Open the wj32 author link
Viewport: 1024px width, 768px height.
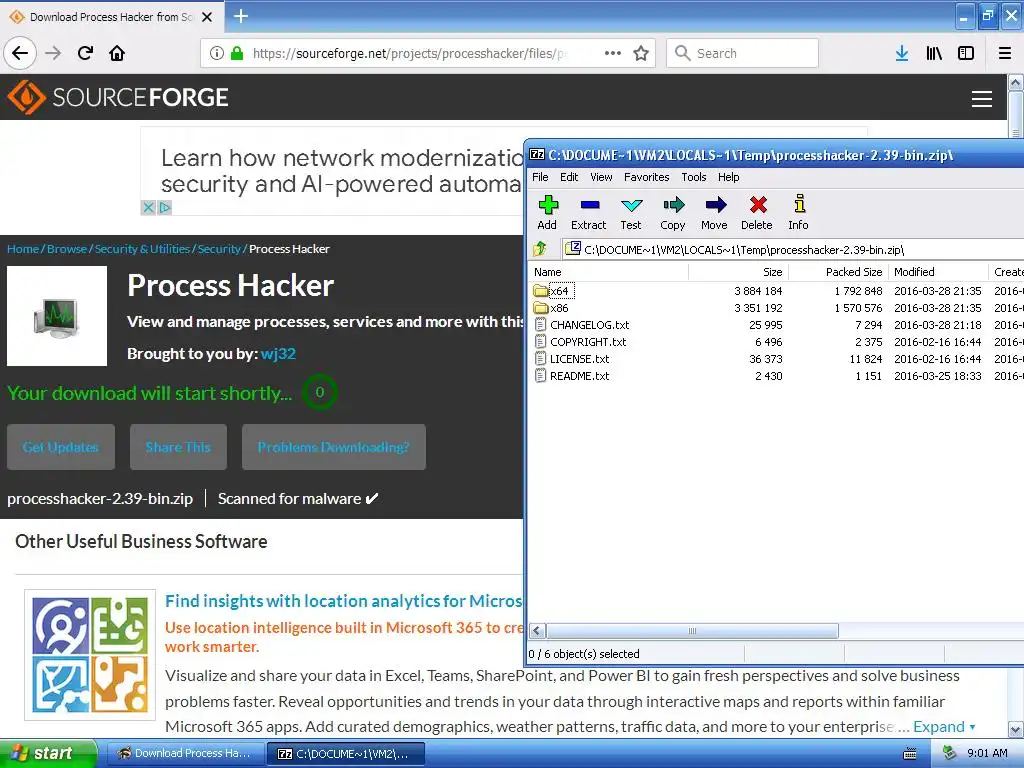point(278,353)
